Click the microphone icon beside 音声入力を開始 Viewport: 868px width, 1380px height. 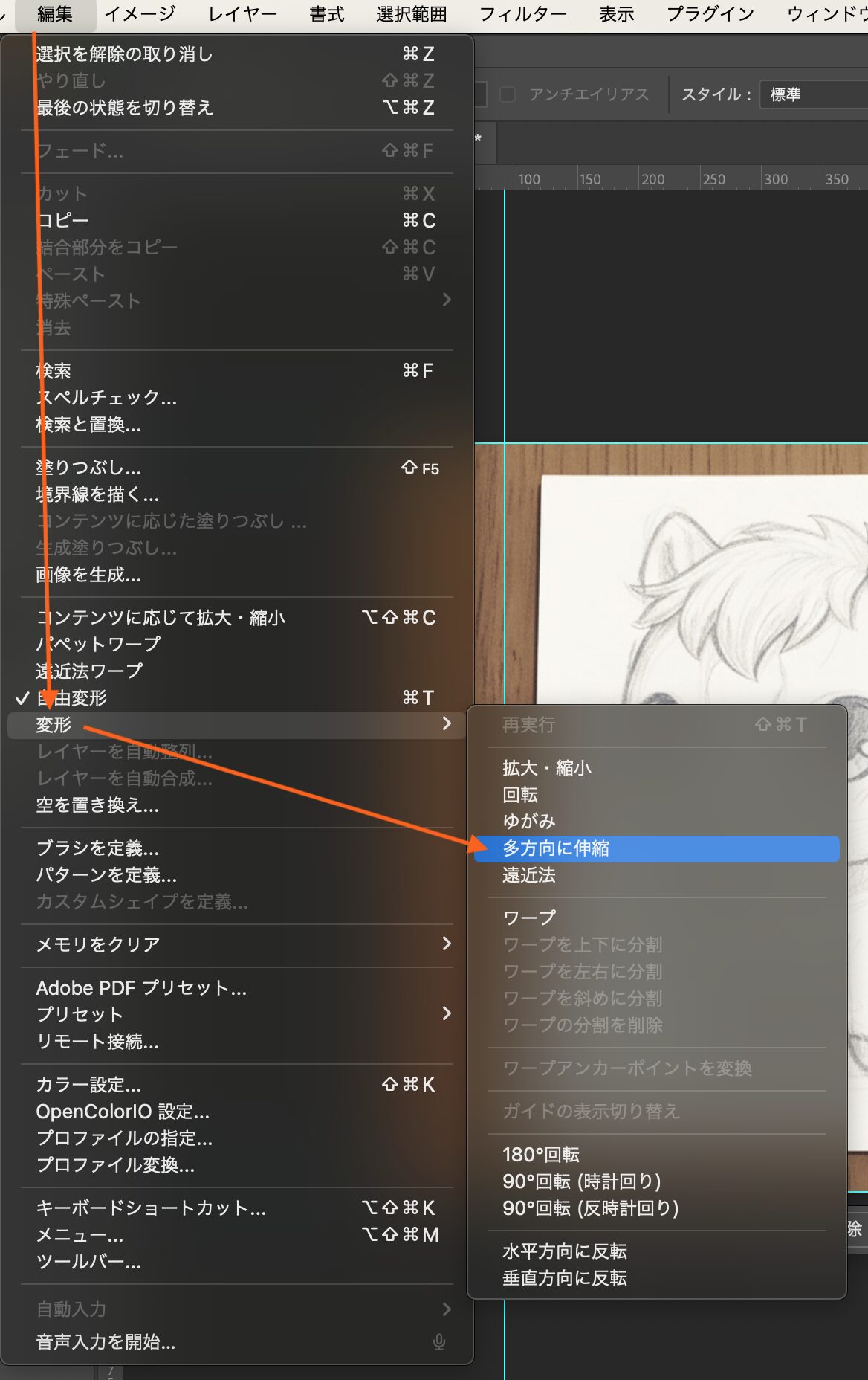click(439, 1342)
